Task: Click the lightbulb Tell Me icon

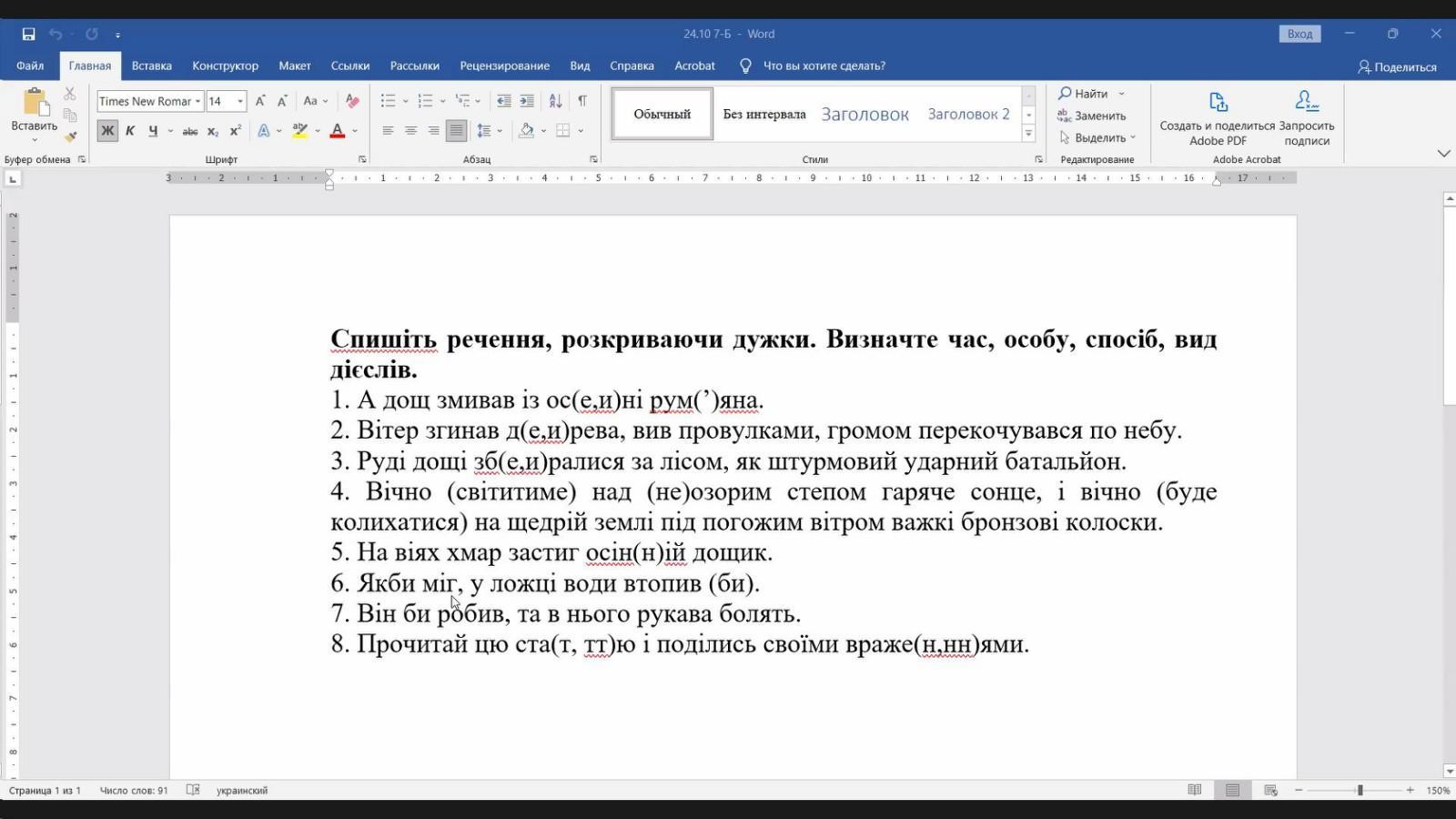Action: [x=745, y=66]
